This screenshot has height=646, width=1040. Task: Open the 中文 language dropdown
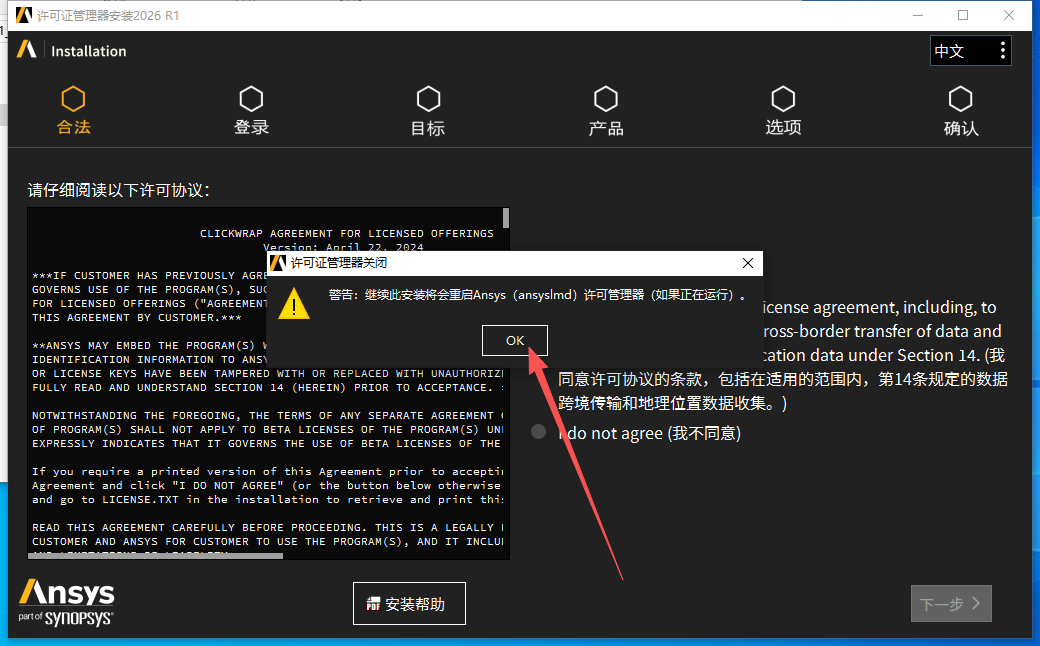tap(958, 51)
